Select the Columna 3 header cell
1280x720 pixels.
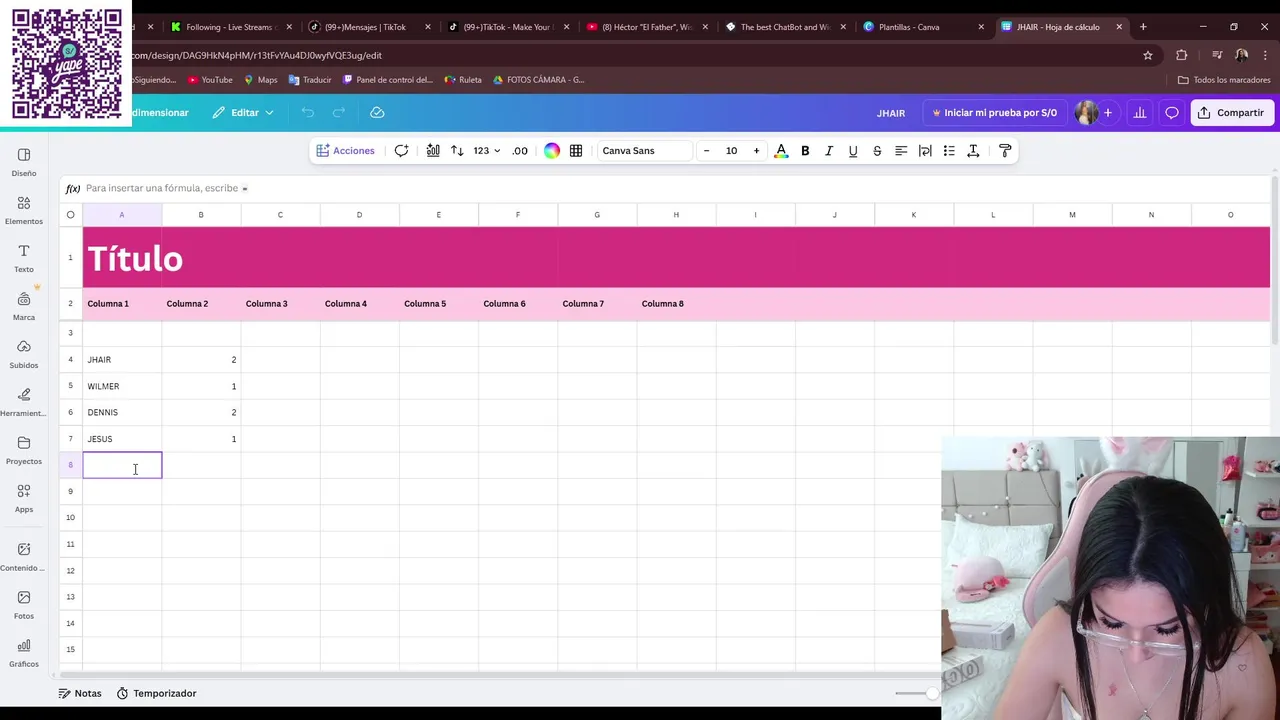(280, 304)
